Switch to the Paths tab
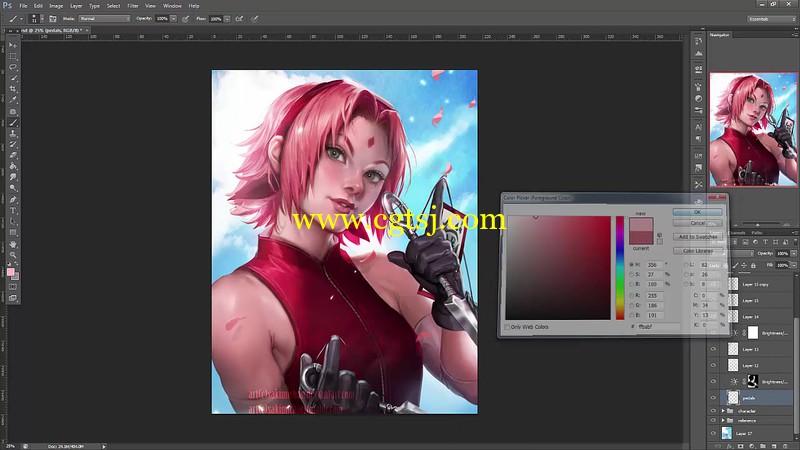The image size is (800, 450). coord(757,233)
